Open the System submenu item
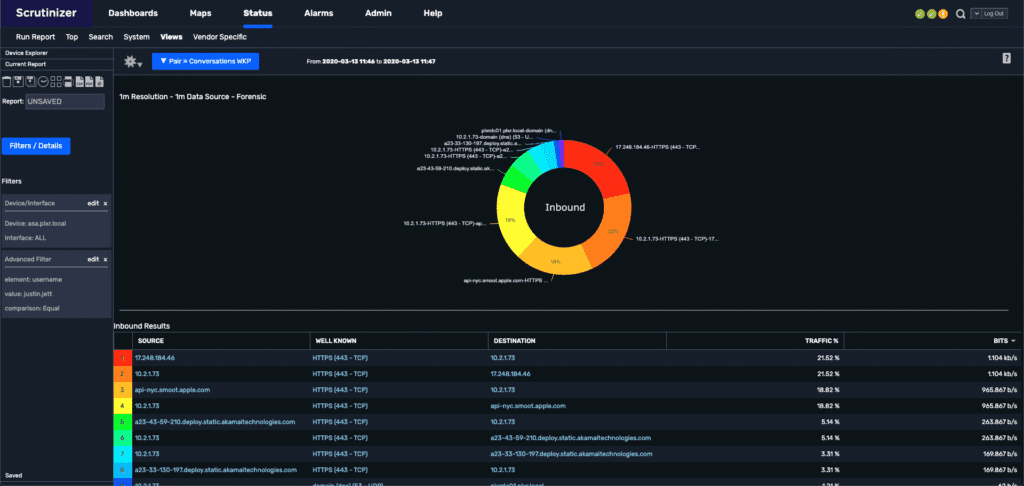Viewport: 1024px width, 486px height. (x=136, y=37)
